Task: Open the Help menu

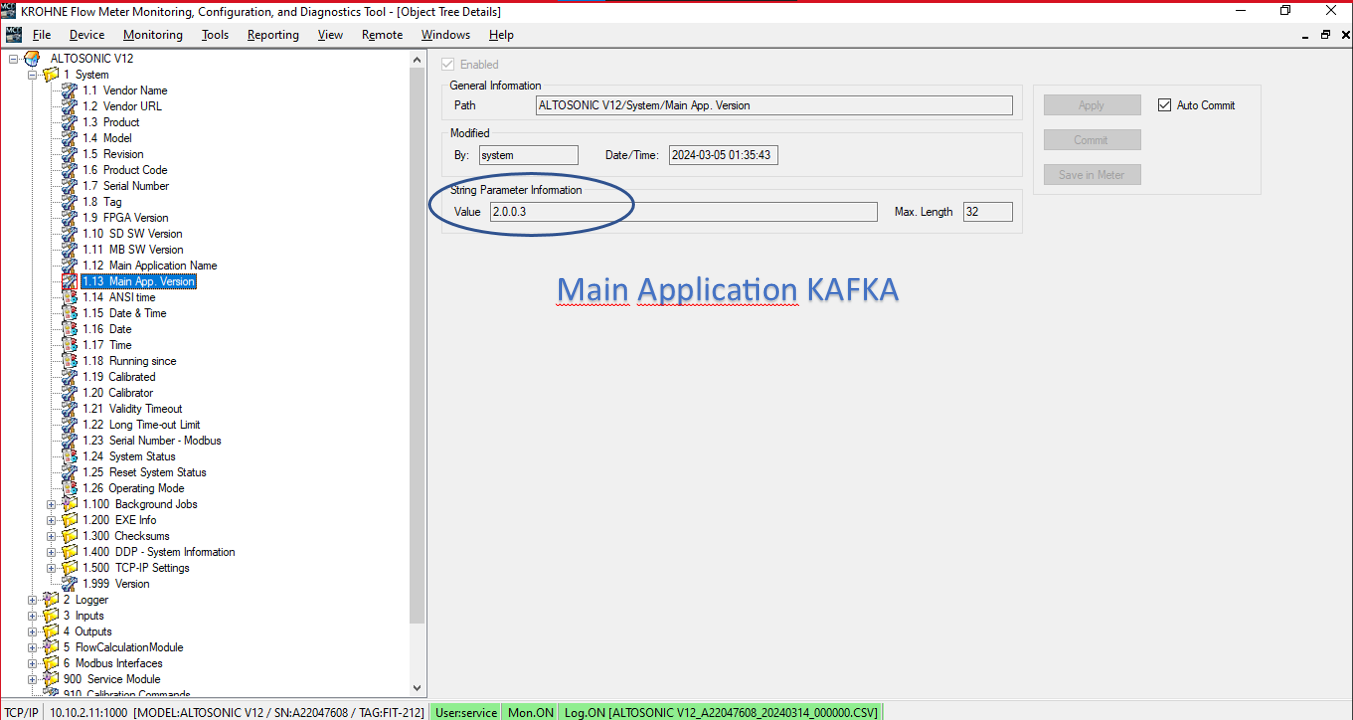Action: click(501, 35)
